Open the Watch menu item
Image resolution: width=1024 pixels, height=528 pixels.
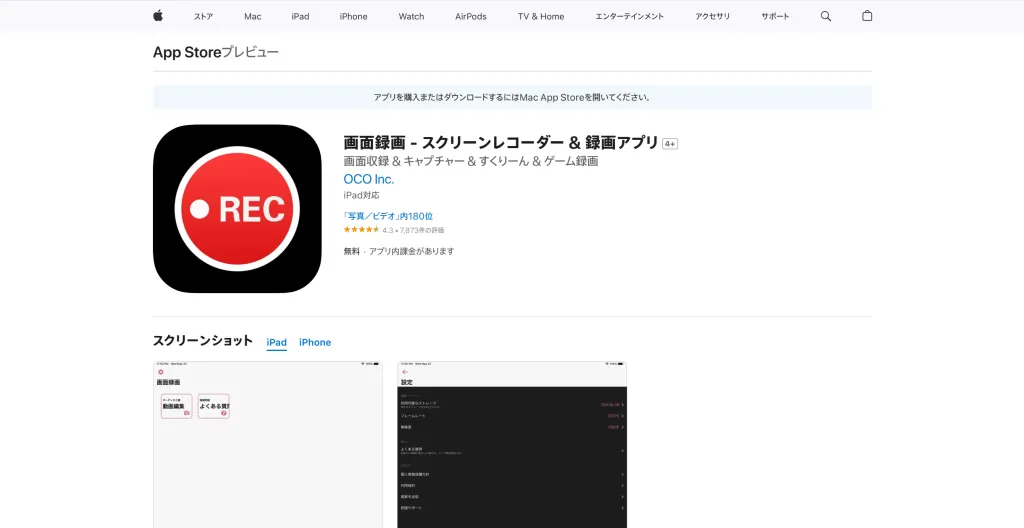click(411, 17)
